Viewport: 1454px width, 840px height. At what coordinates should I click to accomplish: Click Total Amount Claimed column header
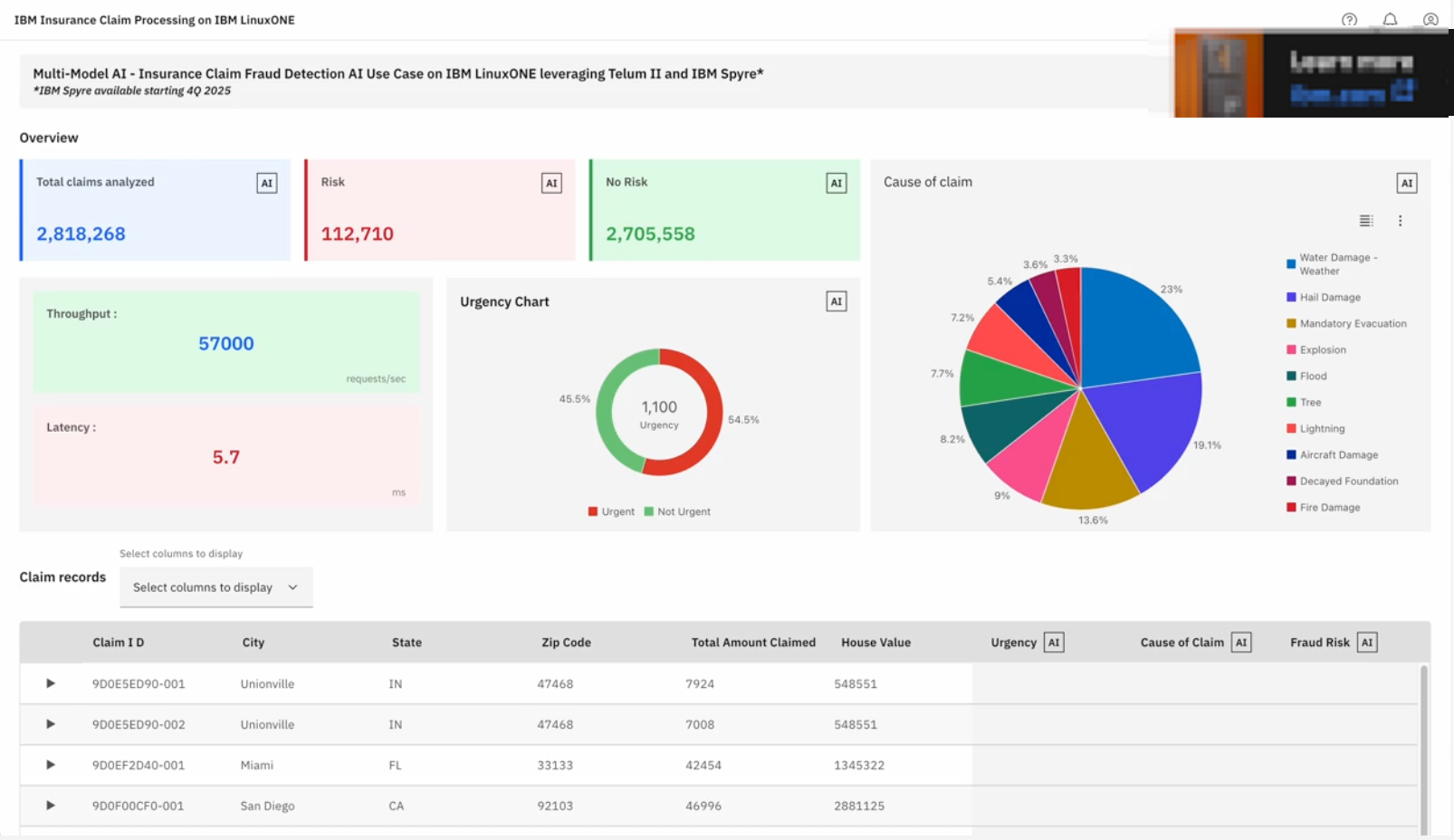[753, 643]
